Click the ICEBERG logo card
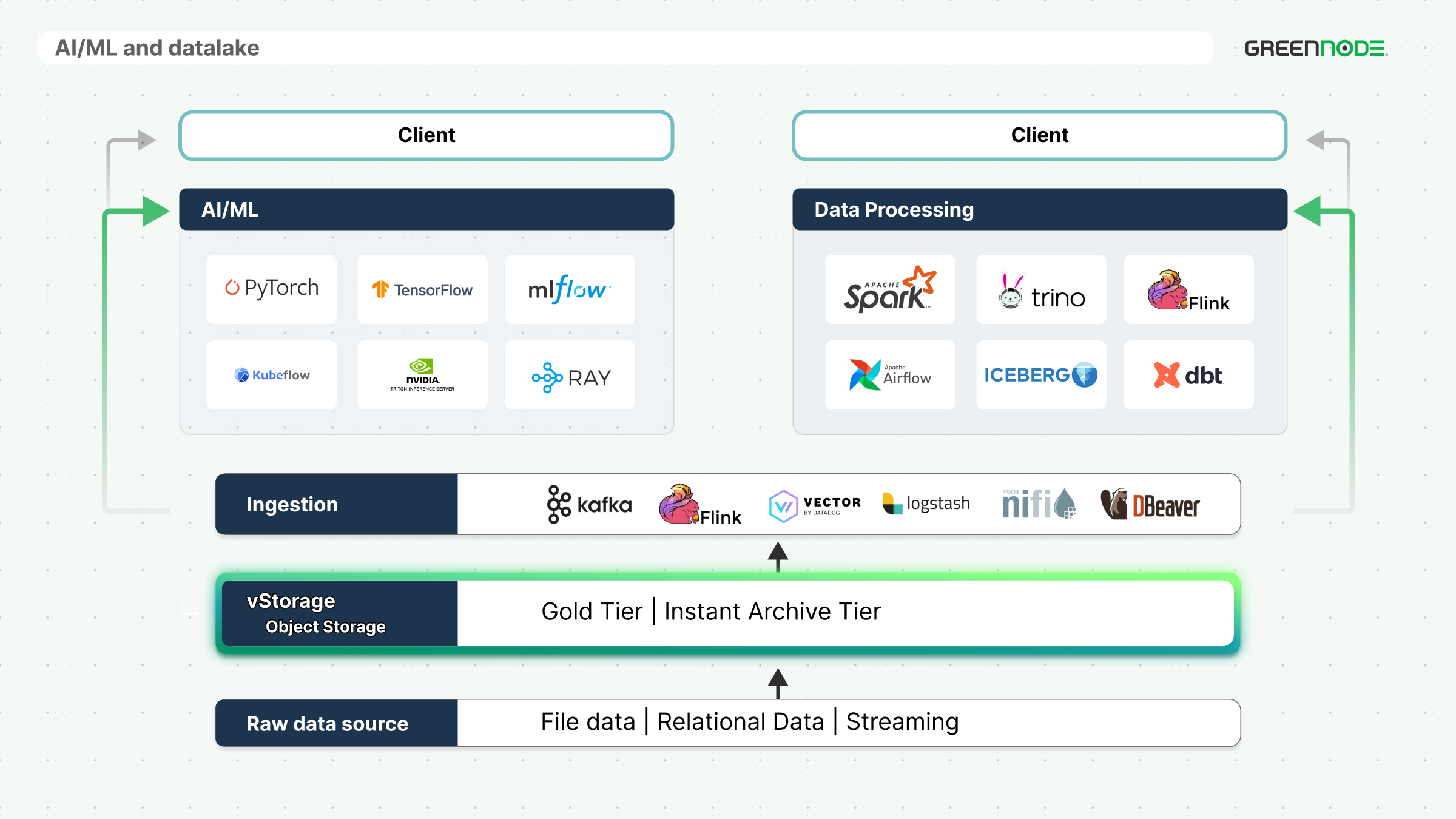Viewport: 1456px width, 819px height. pyautogui.click(x=1041, y=374)
